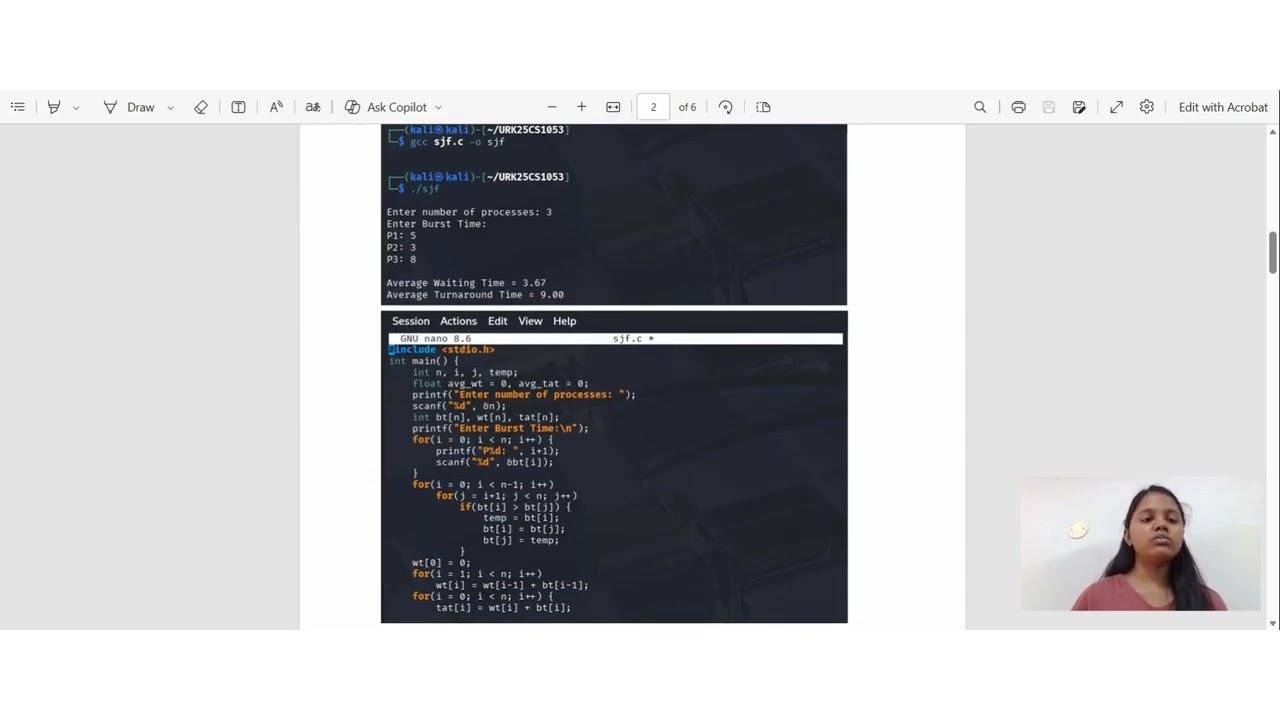The image size is (1280, 720).
Task: Open PDF settings gear
Action: [x=1147, y=107]
